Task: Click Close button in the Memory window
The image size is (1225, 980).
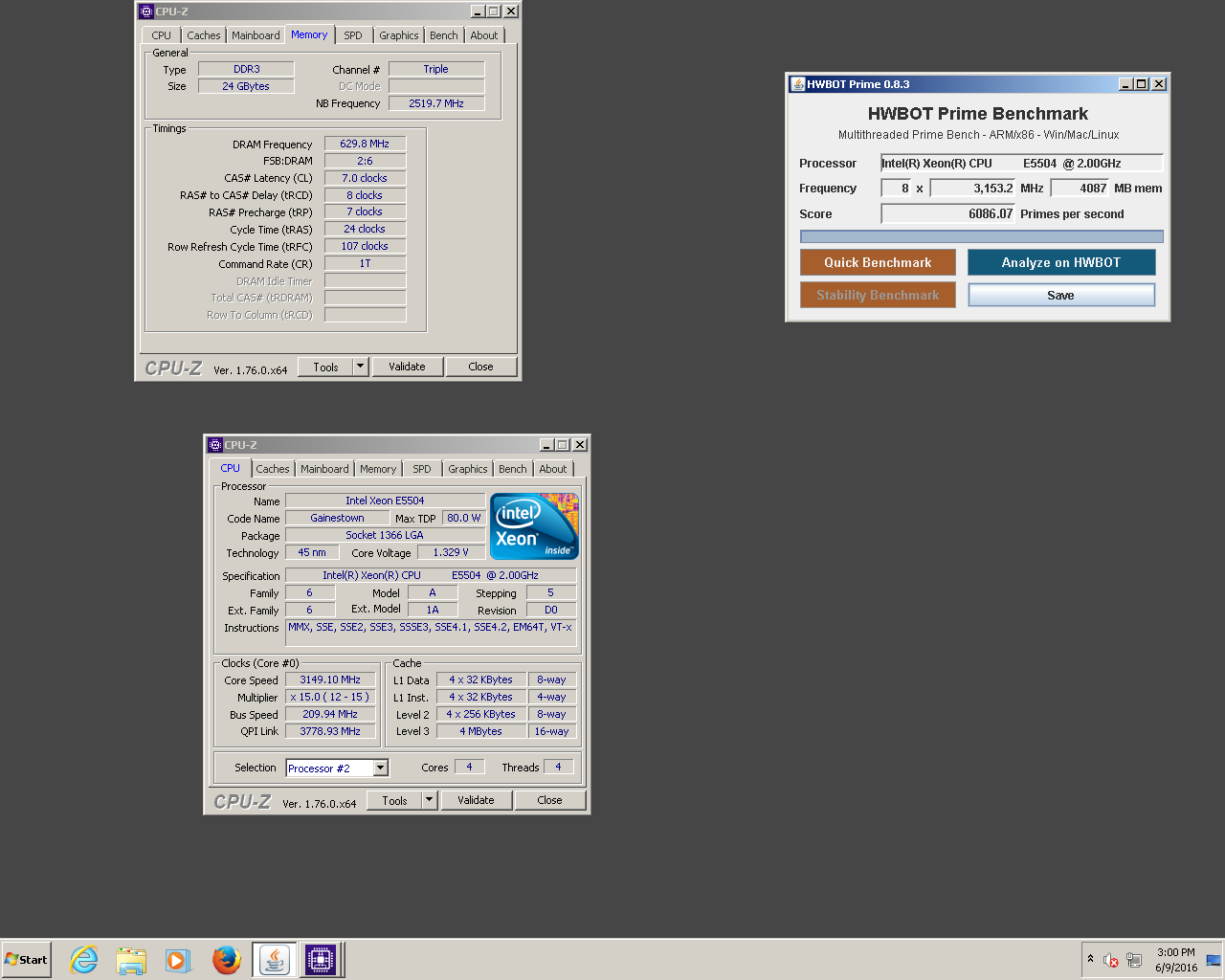Action: (x=481, y=367)
